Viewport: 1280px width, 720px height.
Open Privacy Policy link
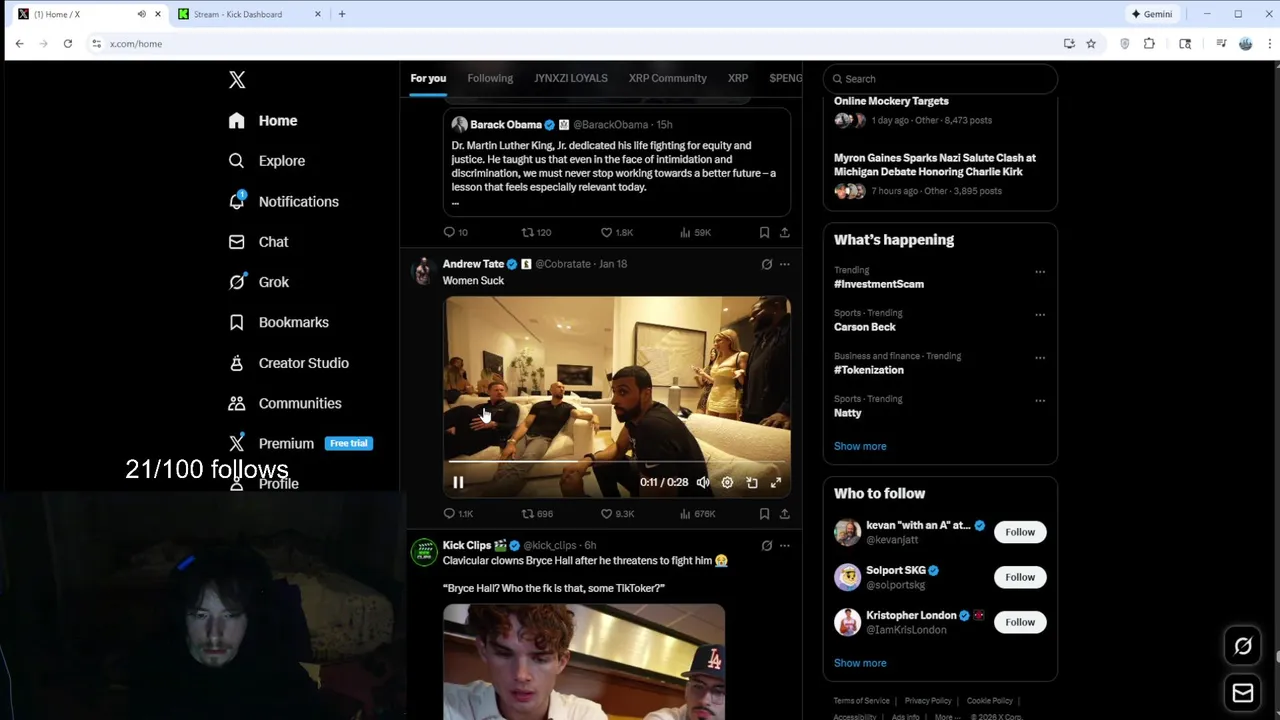click(928, 701)
